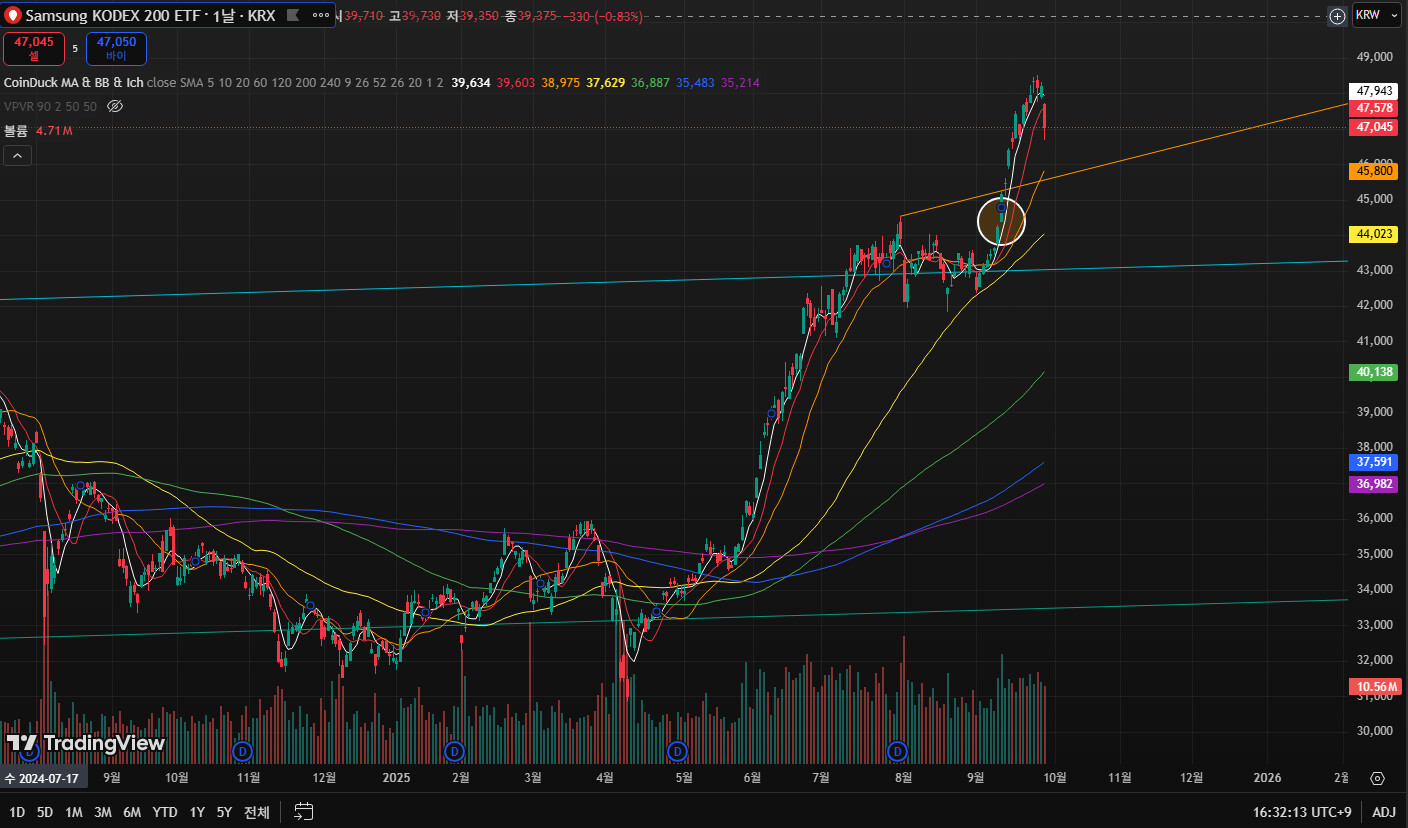Screen dimensions: 1408x828
Task: Click the dividend D marker near 5월
Action: (x=678, y=750)
